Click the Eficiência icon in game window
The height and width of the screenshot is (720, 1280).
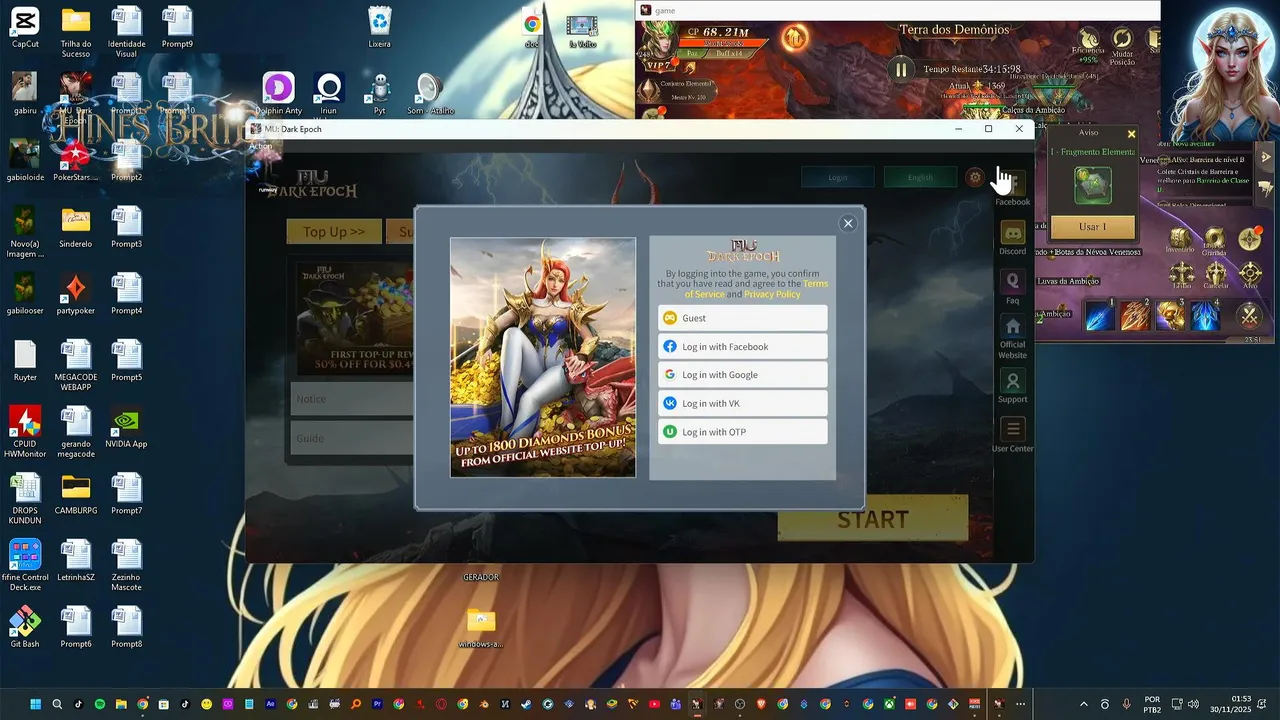(1088, 41)
